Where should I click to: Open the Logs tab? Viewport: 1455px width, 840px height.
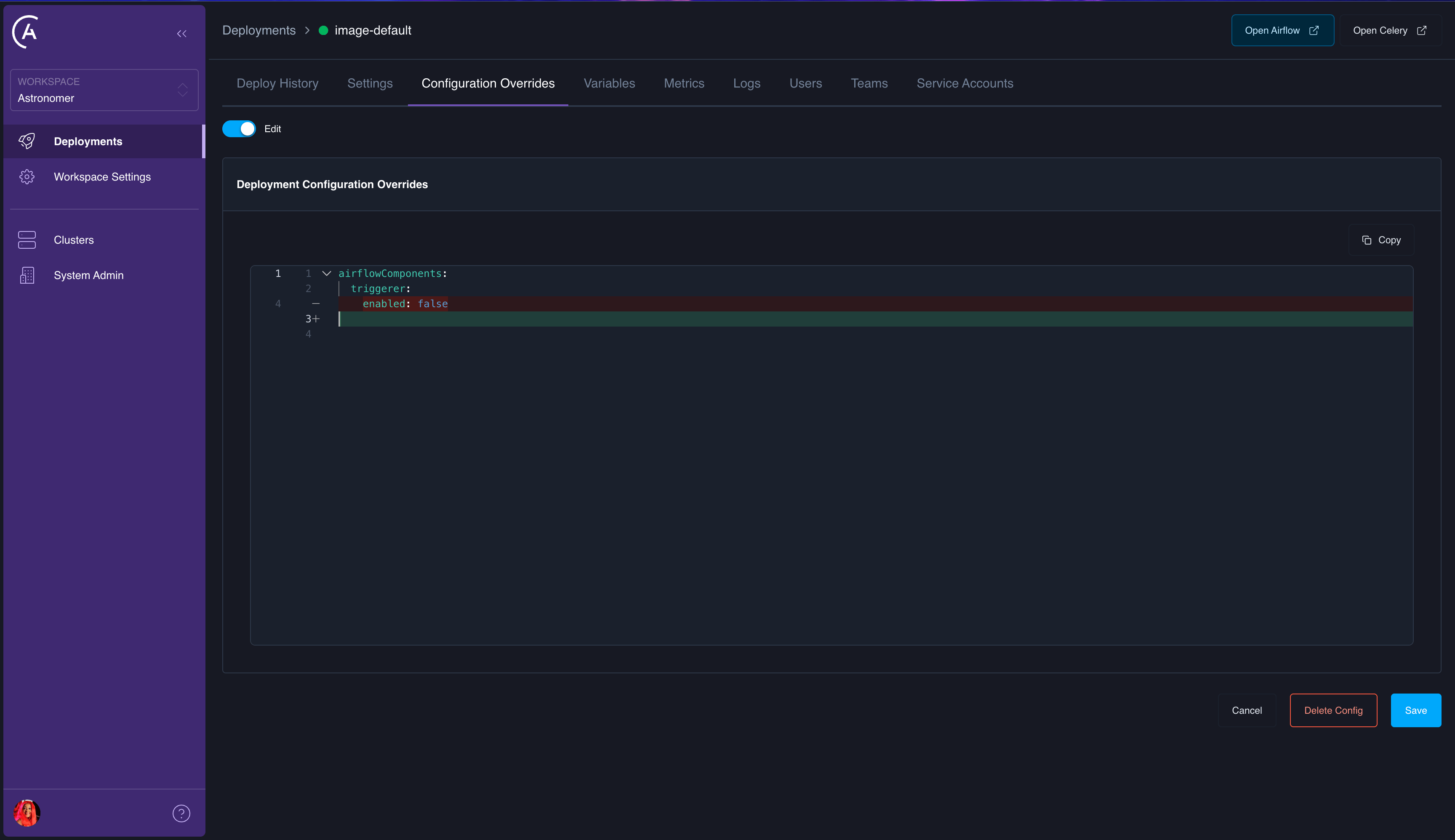click(747, 84)
